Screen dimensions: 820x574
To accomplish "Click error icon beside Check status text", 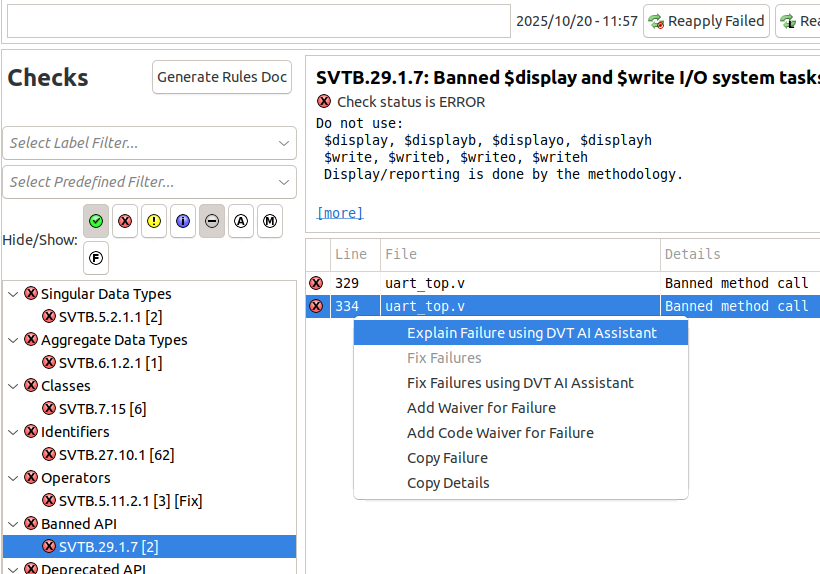I will point(324,101).
